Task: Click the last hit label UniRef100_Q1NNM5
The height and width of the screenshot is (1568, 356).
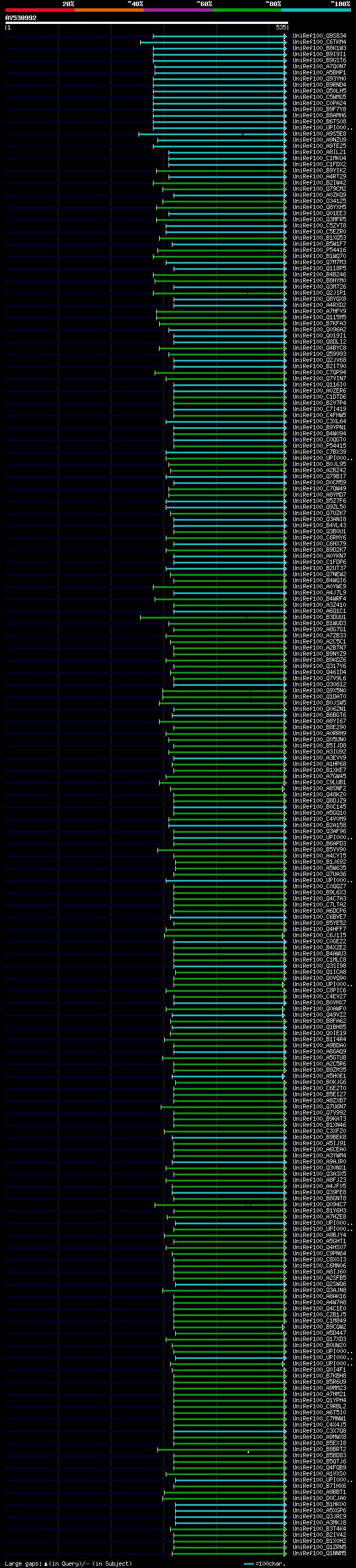Action: [319, 1554]
